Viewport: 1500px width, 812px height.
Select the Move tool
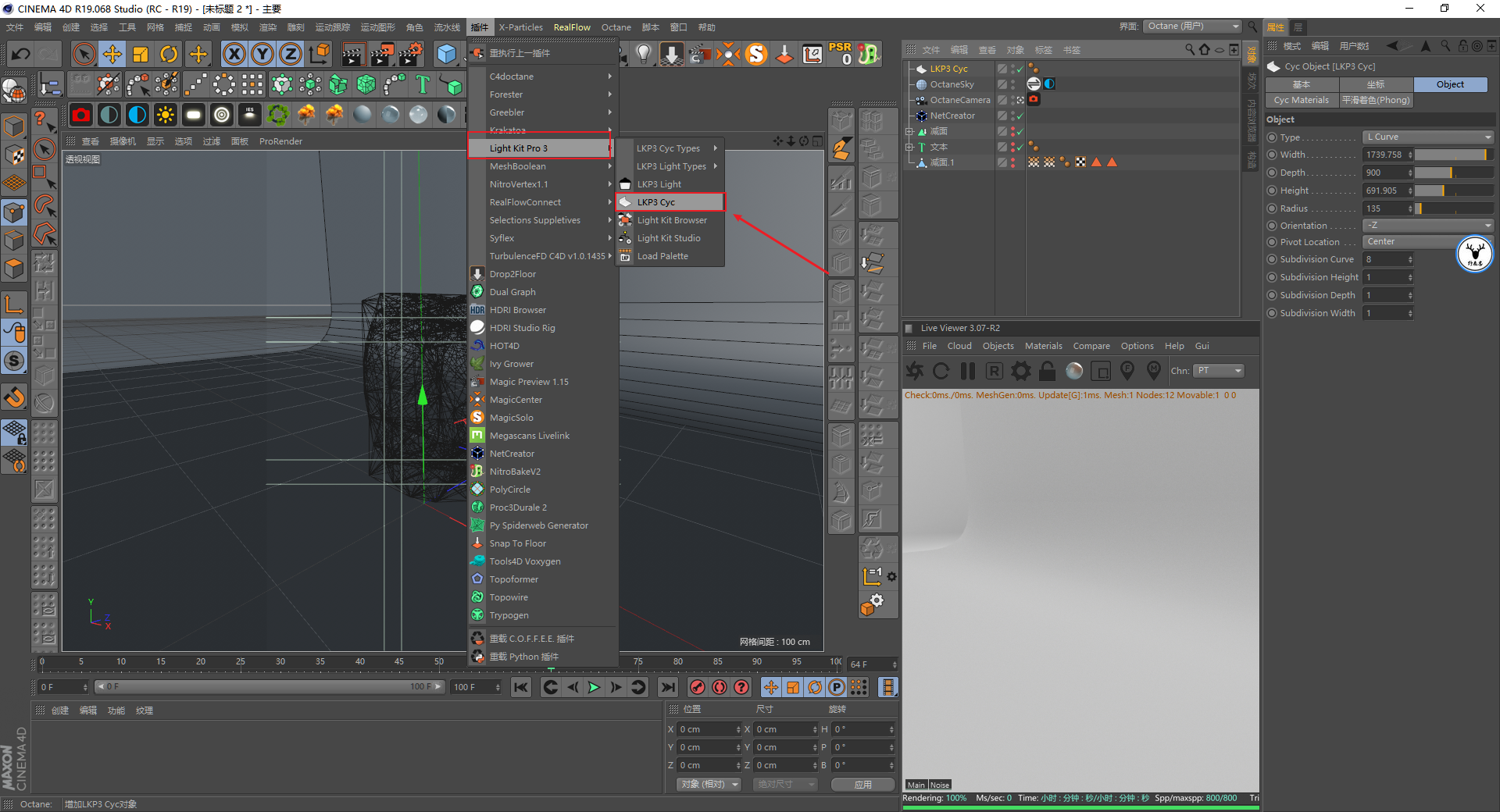[112, 54]
